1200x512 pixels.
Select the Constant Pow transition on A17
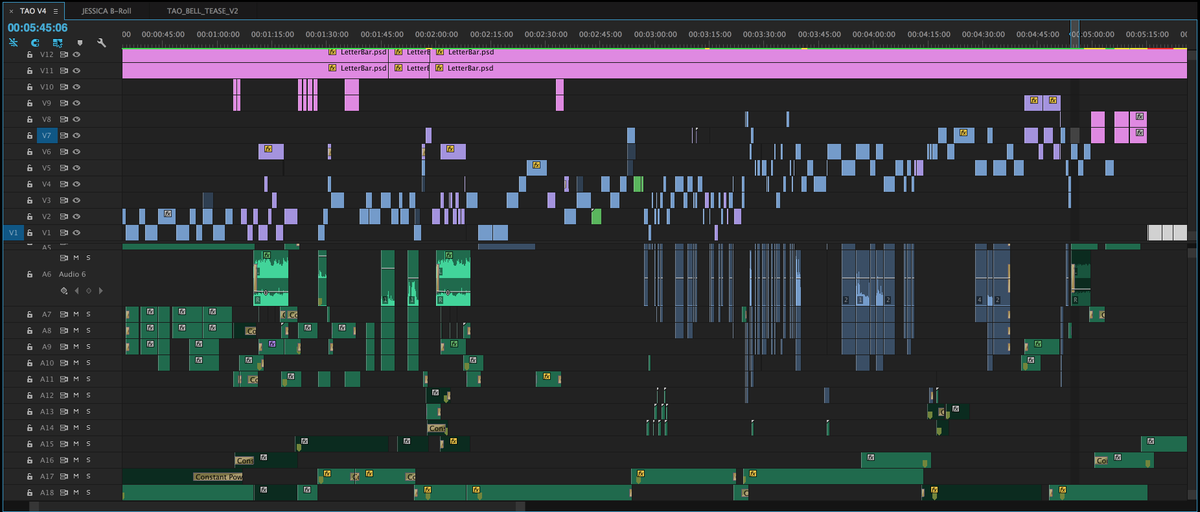219,477
